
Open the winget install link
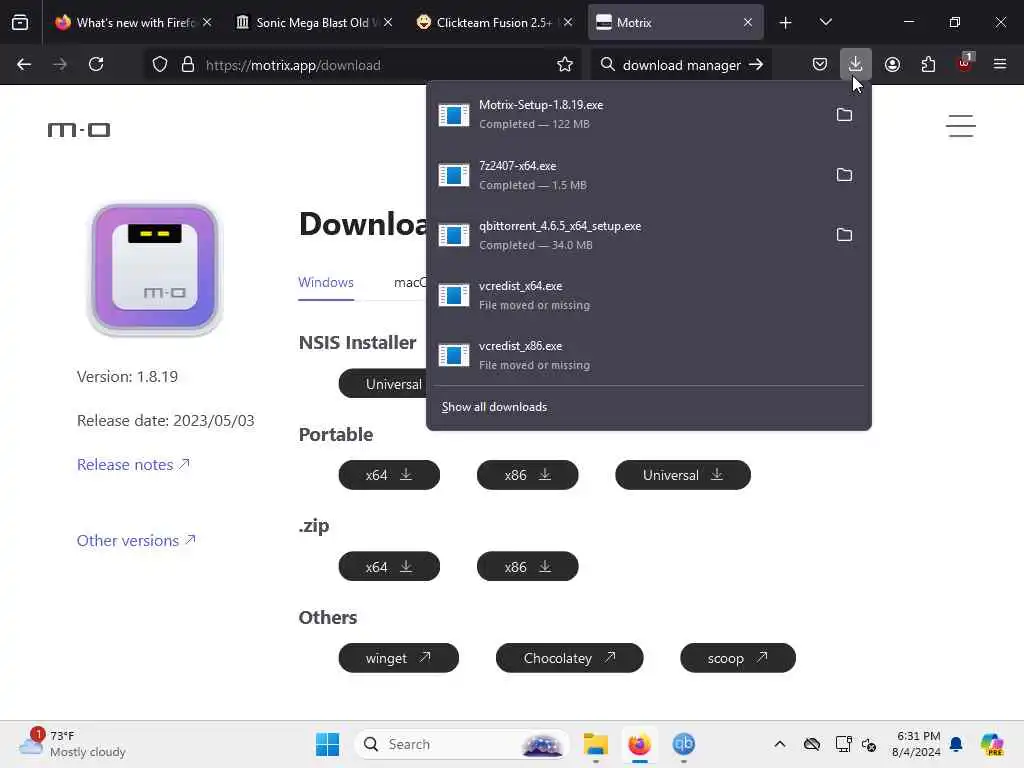(x=398, y=658)
